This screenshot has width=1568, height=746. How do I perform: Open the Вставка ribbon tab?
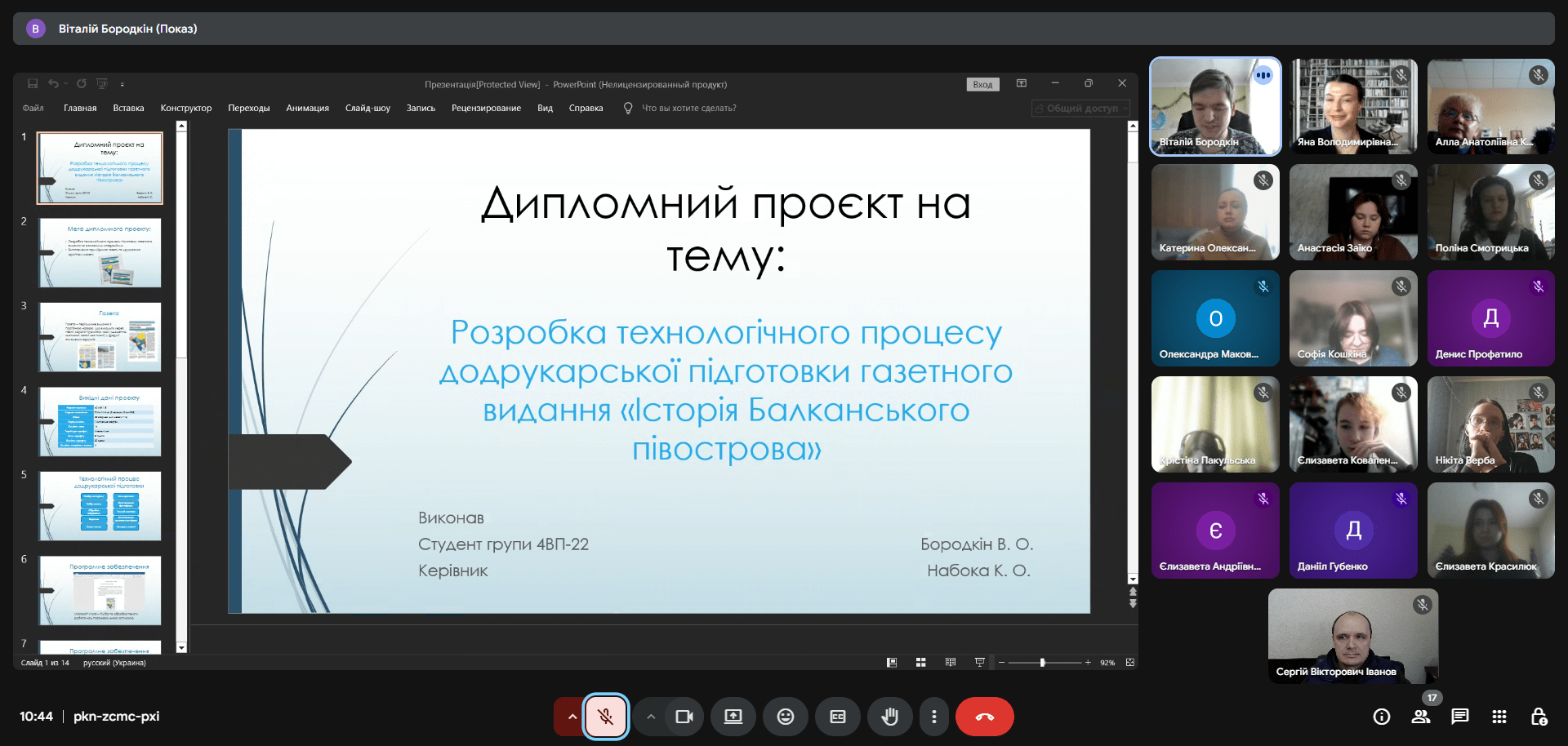[x=128, y=108]
